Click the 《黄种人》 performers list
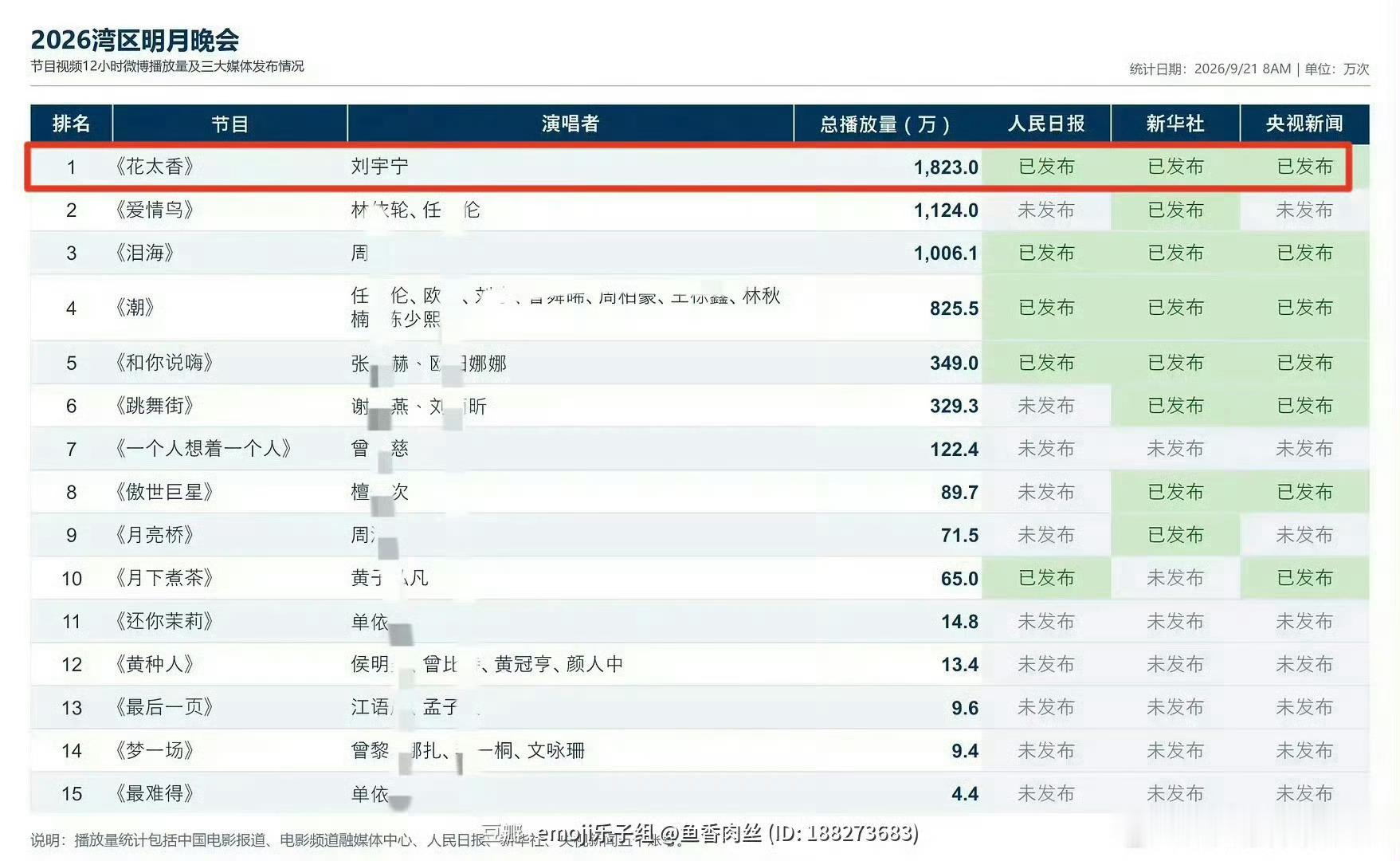Image resolution: width=1400 pixels, height=861 pixels. coord(488,664)
